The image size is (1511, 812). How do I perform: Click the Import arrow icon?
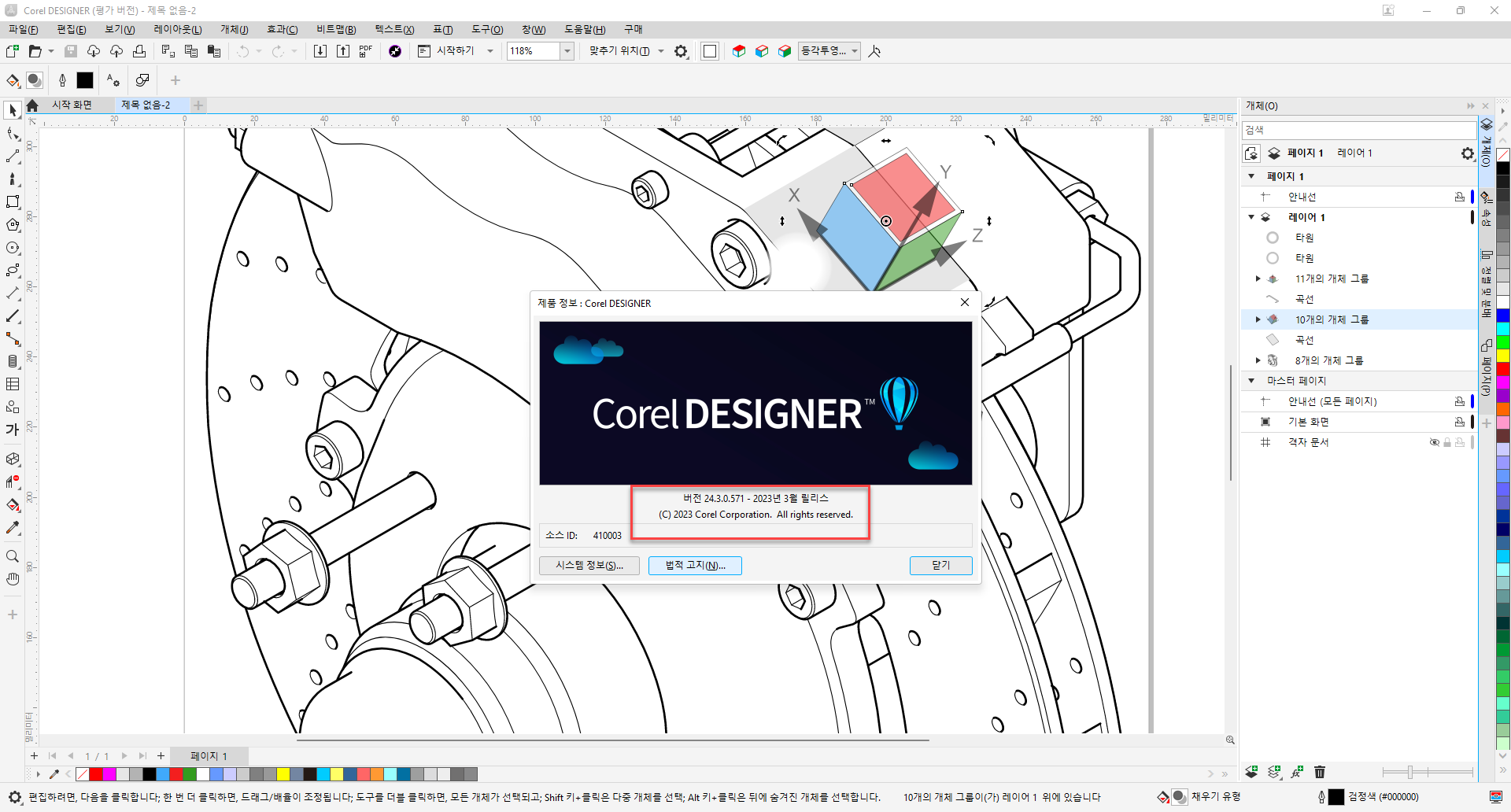coord(320,51)
